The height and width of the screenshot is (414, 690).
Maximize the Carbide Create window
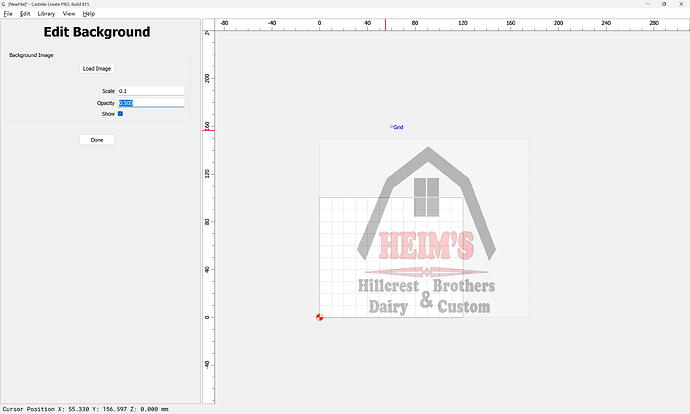(664, 4)
